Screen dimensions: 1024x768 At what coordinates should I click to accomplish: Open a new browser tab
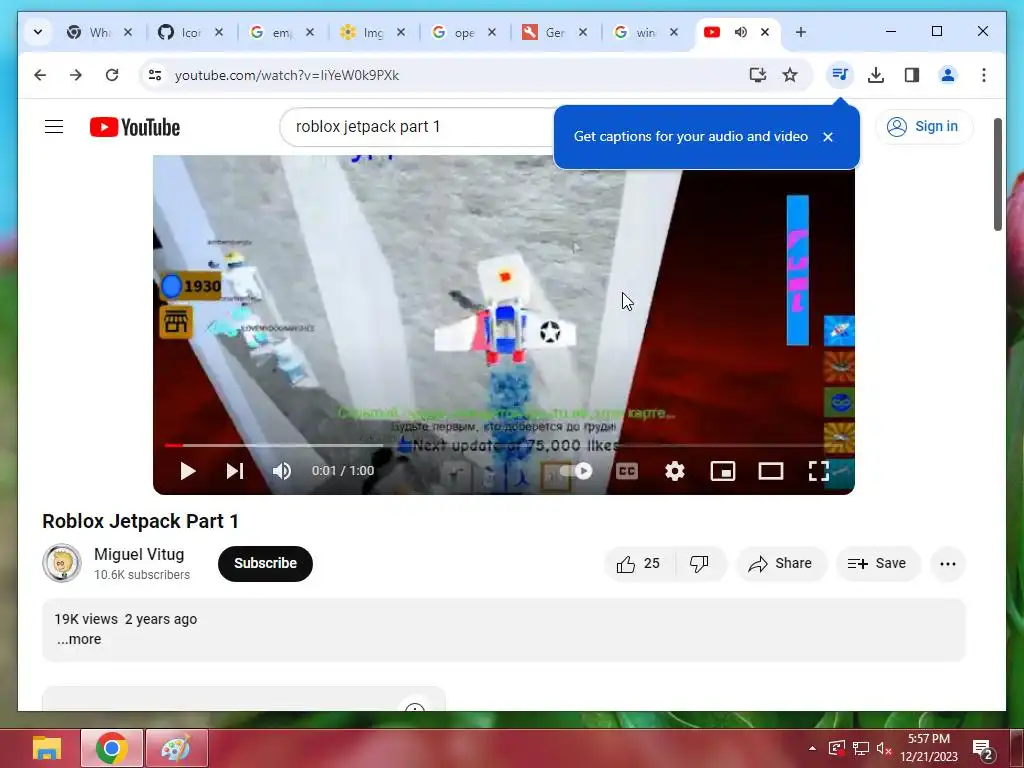pos(801,32)
